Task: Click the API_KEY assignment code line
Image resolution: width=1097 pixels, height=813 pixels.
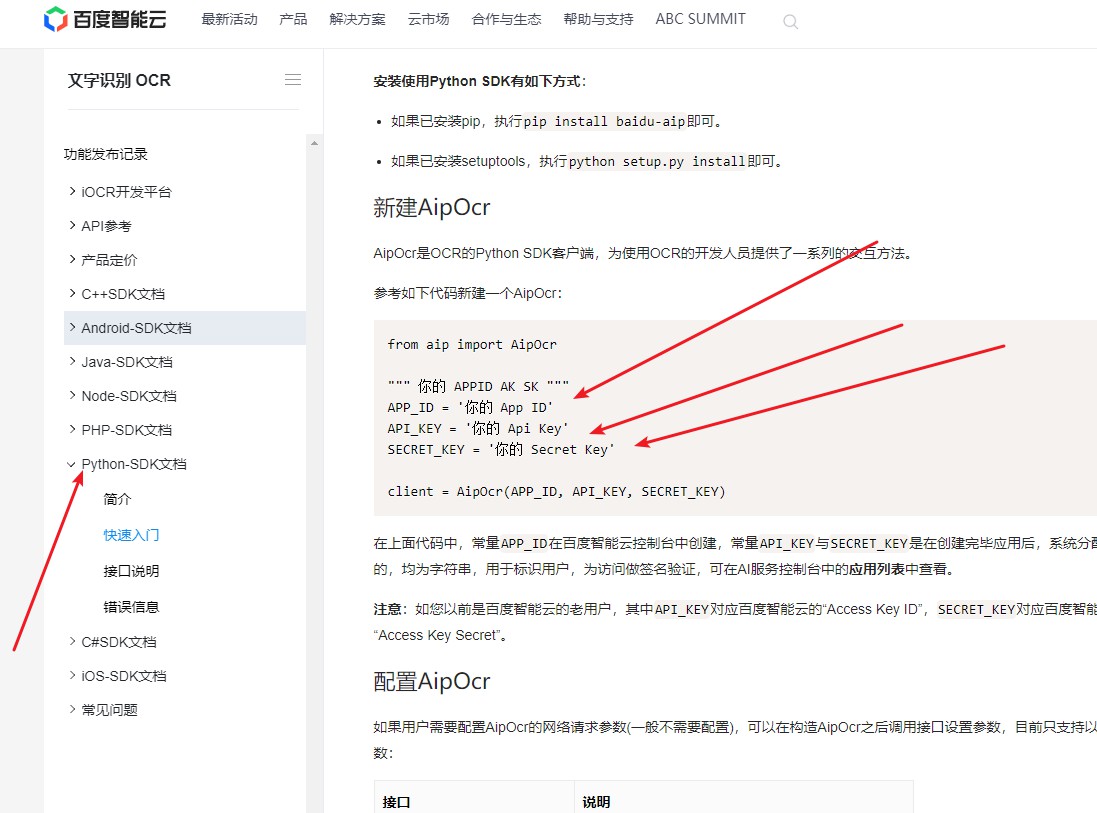Action: [478, 428]
